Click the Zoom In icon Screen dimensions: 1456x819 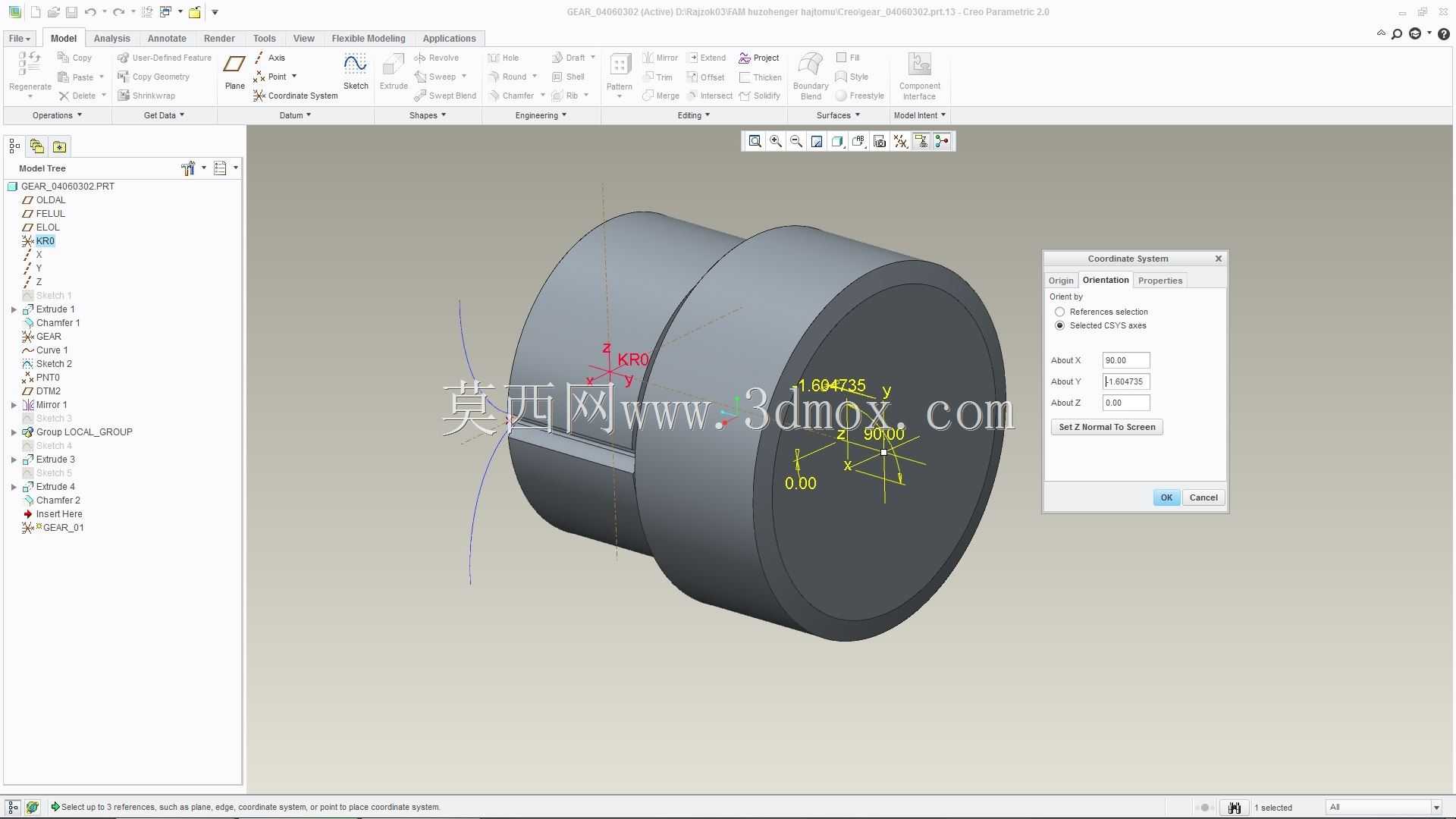[x=775, y=141]
